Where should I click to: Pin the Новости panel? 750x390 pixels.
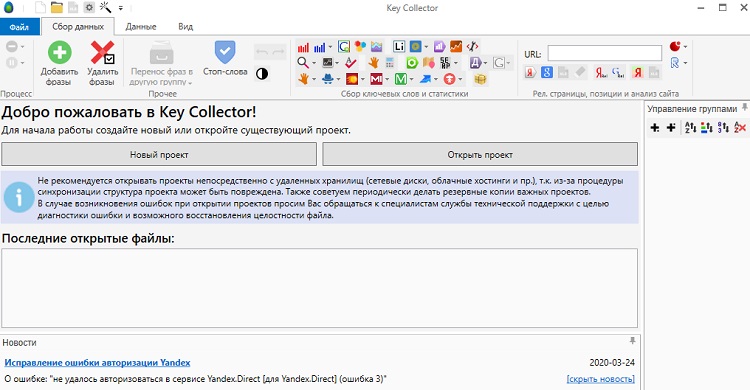point(632,341)
